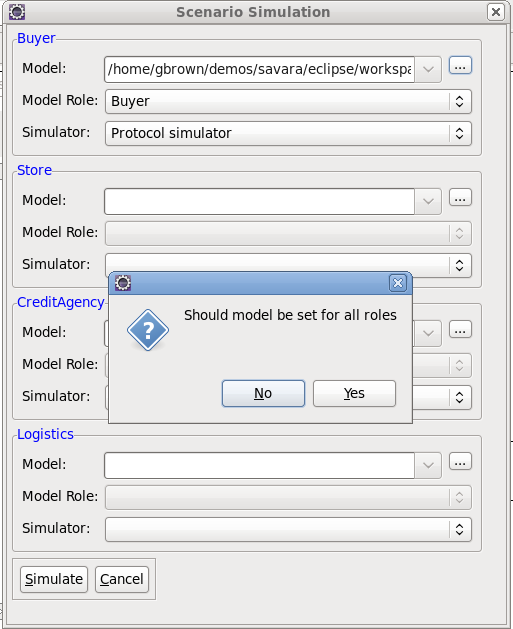Open the Buyer Model Role combo box
The width and height of the screenshot is (513, 629).
pyautogui.click(x=288, y=101)
